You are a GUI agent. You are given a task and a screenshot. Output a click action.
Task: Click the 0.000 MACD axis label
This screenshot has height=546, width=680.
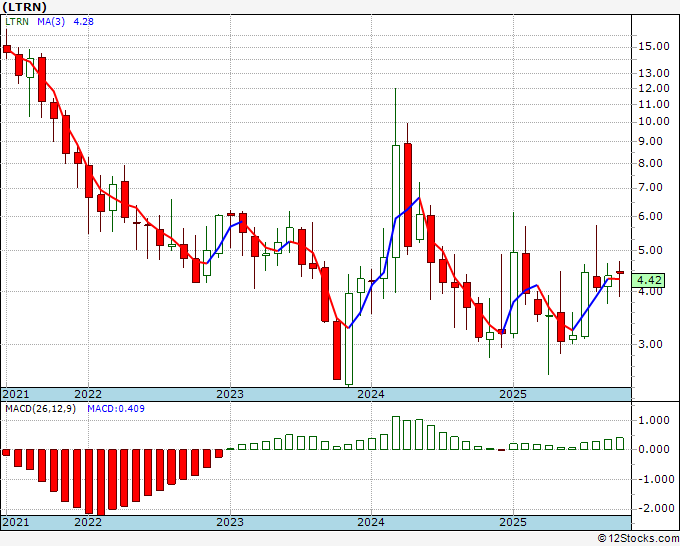[656, 449]
